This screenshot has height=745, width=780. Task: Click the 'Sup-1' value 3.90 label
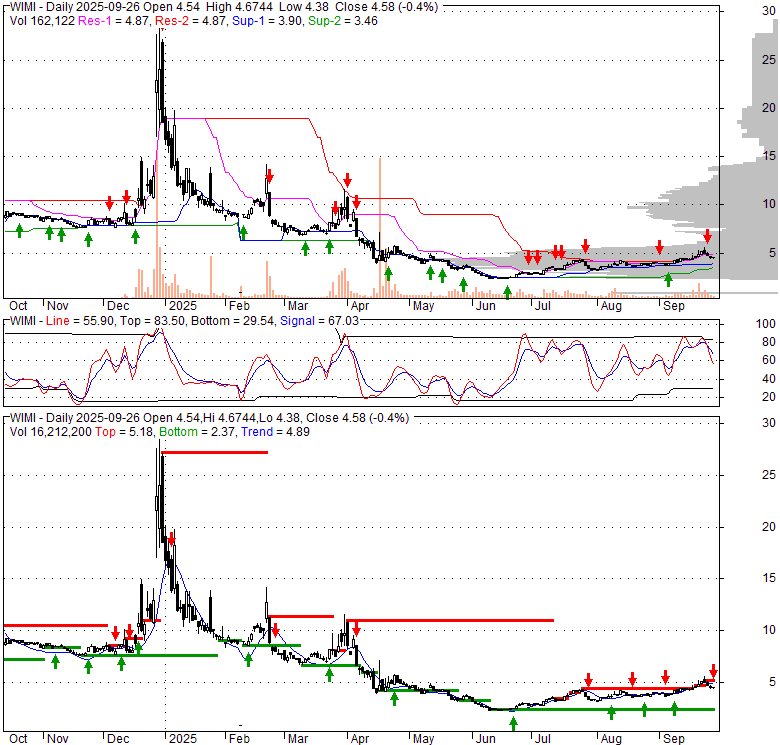coord(290,21)
